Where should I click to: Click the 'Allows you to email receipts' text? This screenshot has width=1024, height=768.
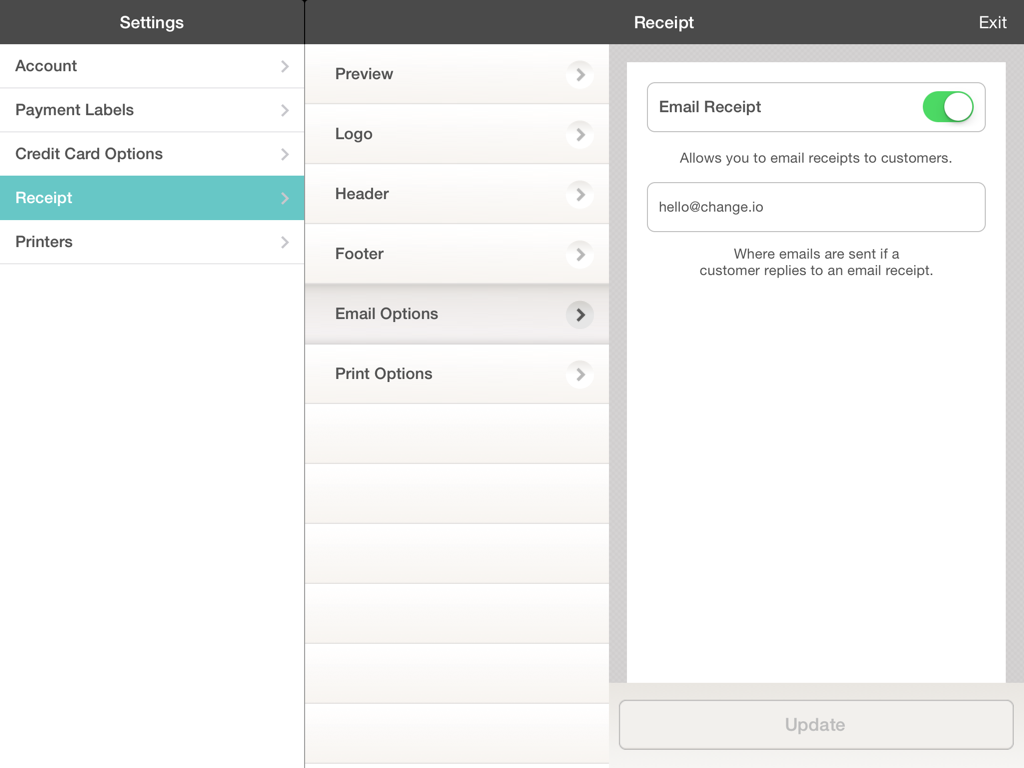coord(816,158)
